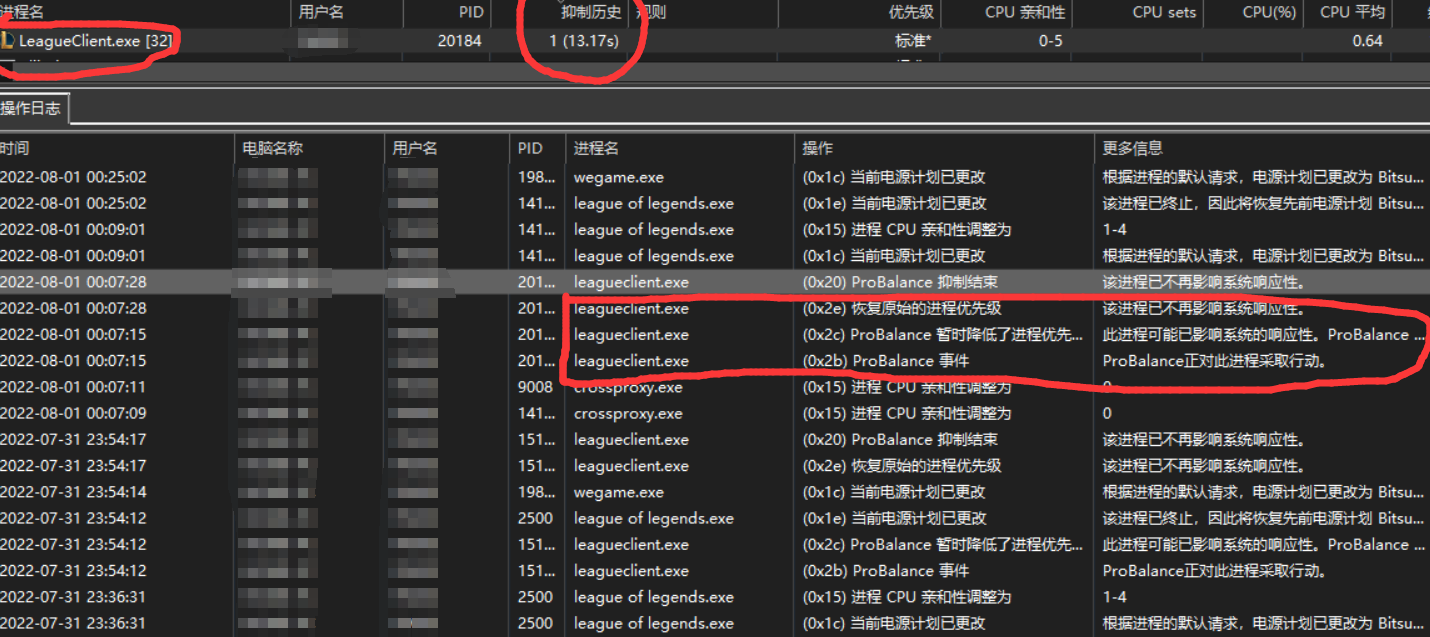Click the CPU 平均 column header
This screenshot has width=1430, height=637.
1352,13
